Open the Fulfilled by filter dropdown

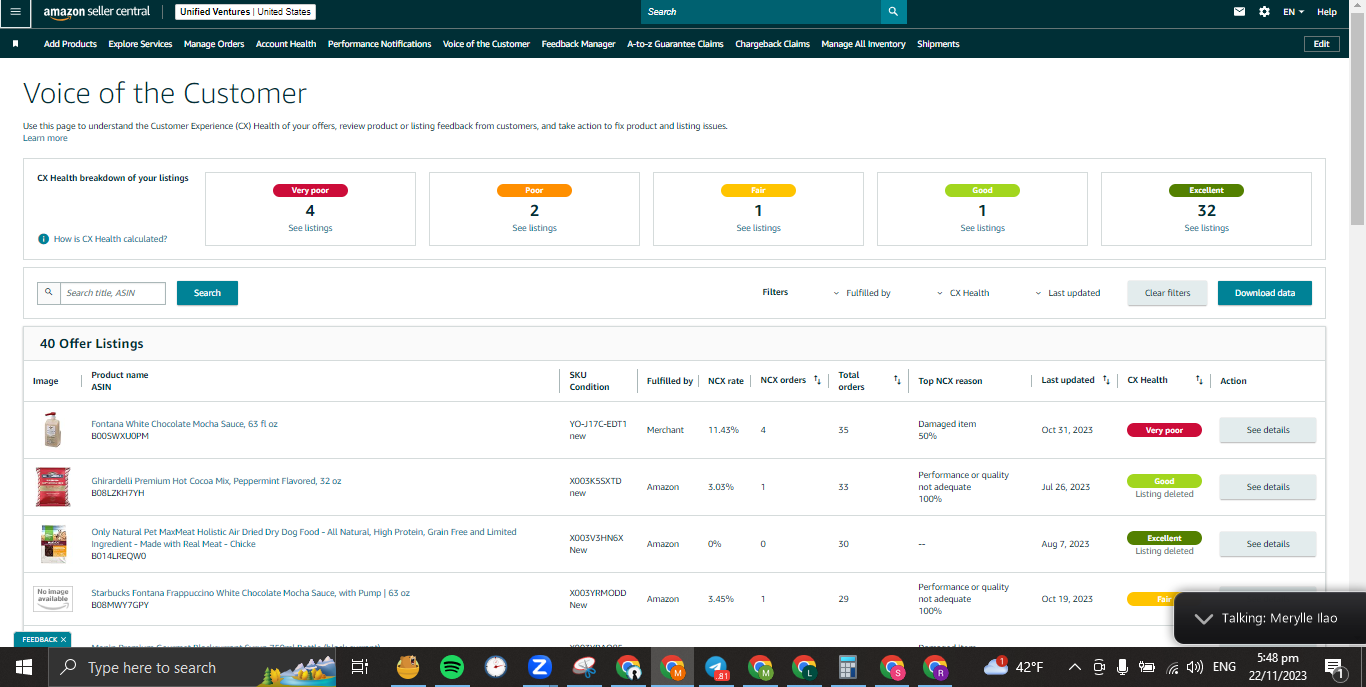862,293
